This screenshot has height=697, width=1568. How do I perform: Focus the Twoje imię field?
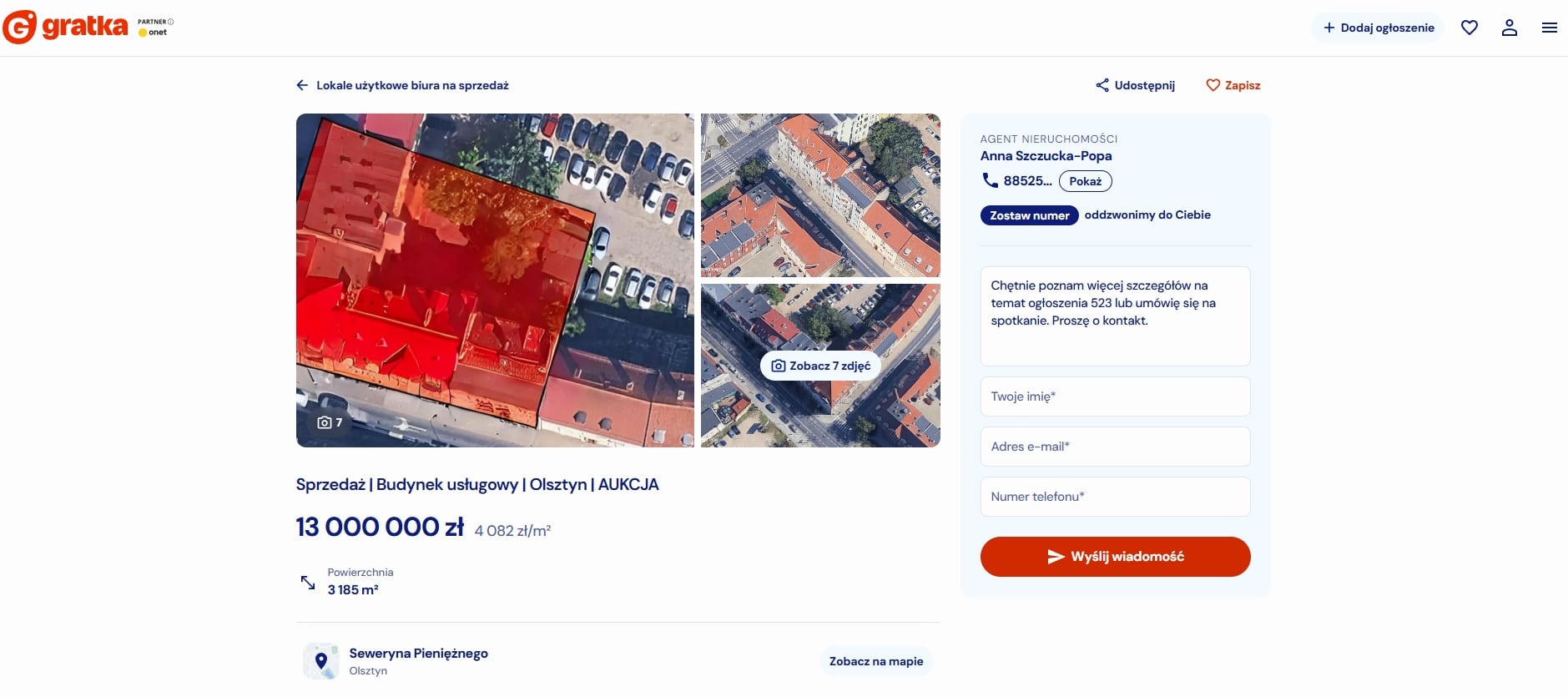point(1115,396)
